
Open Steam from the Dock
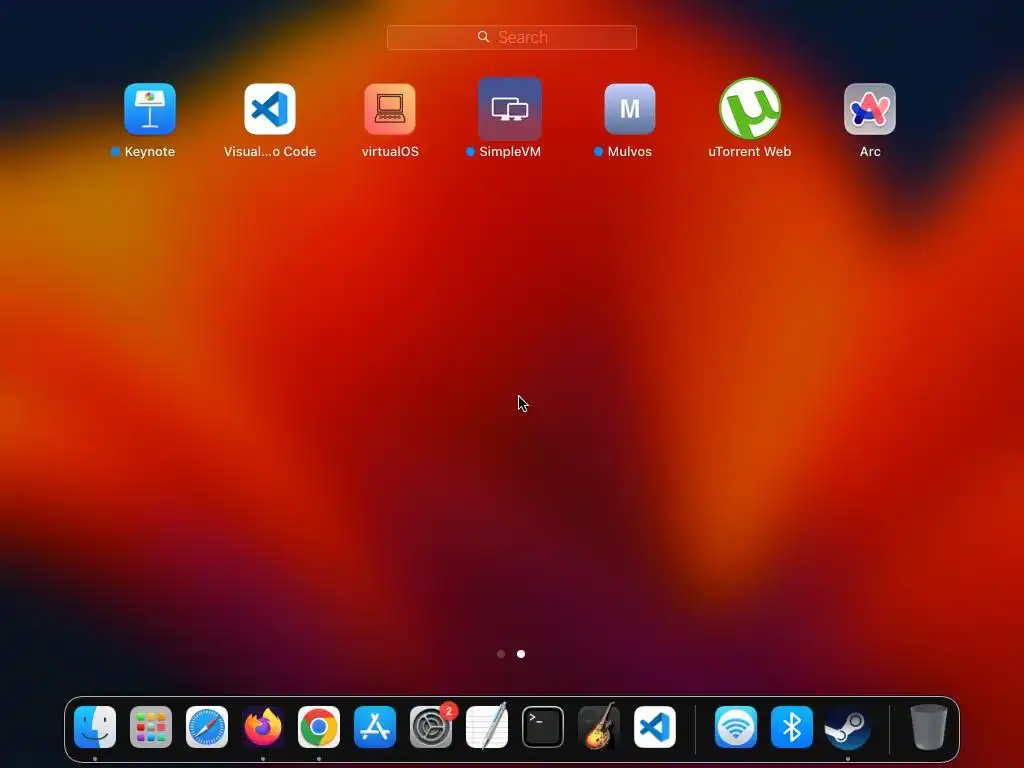tap(848, 727)
